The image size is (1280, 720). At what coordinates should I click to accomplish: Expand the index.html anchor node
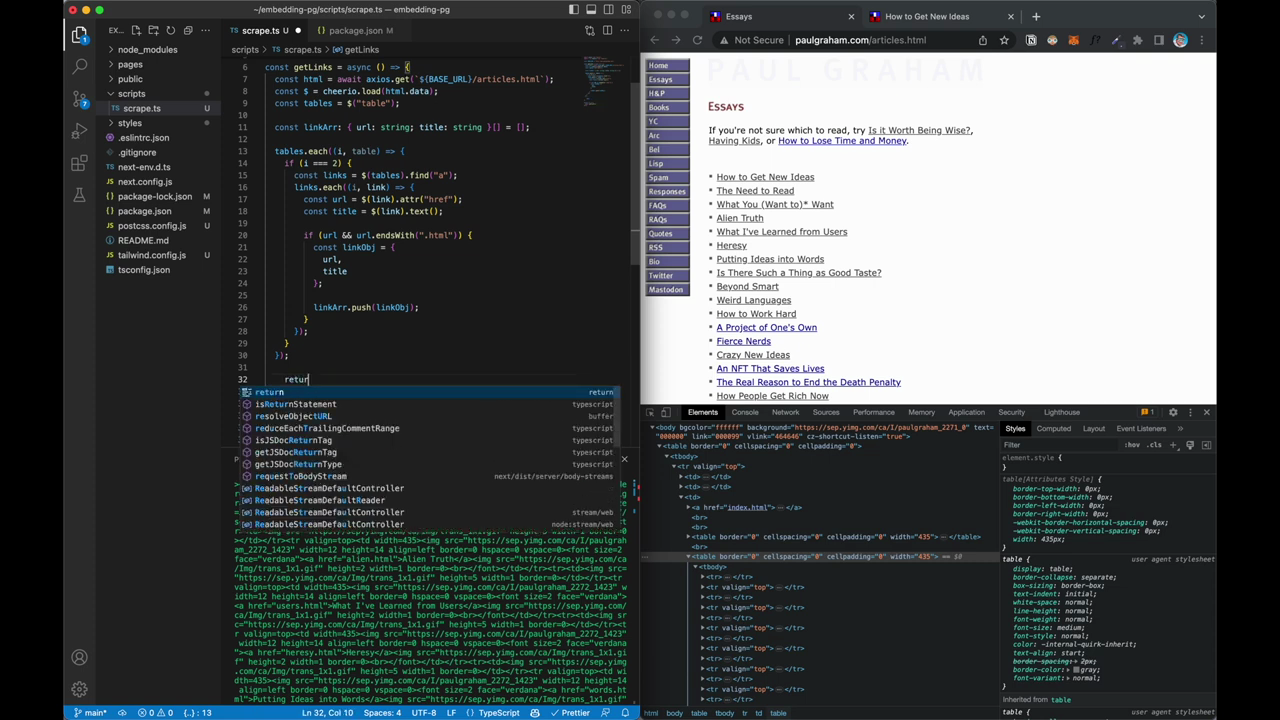689,507
